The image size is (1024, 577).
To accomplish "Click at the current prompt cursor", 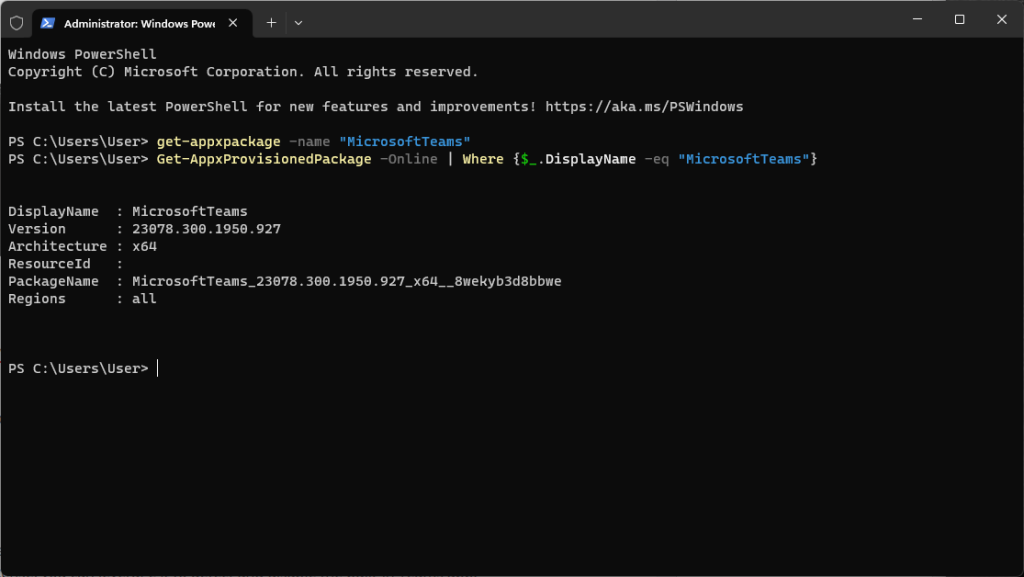I will tap(158, 369).
